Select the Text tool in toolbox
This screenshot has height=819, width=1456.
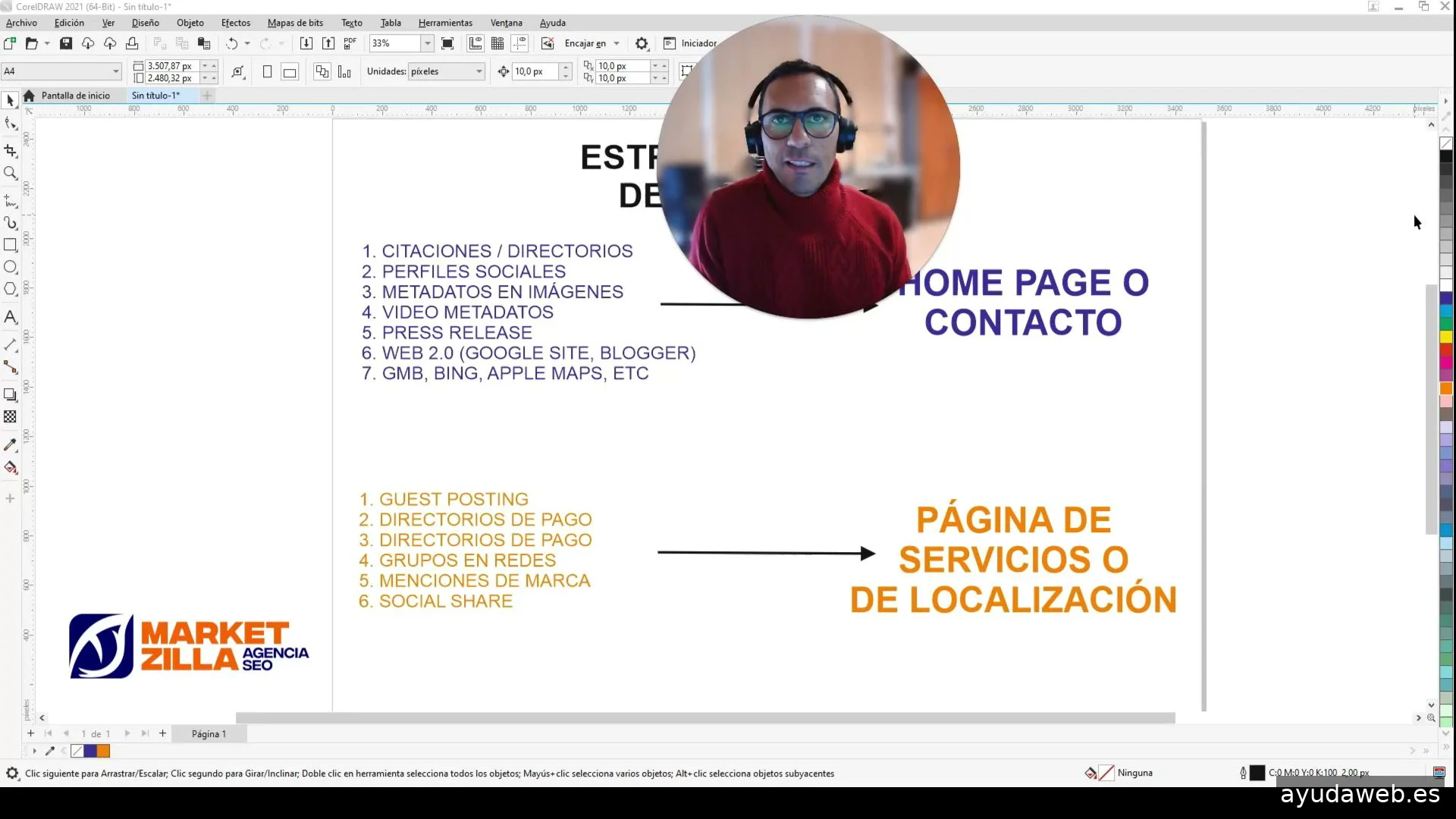[11, 317]
